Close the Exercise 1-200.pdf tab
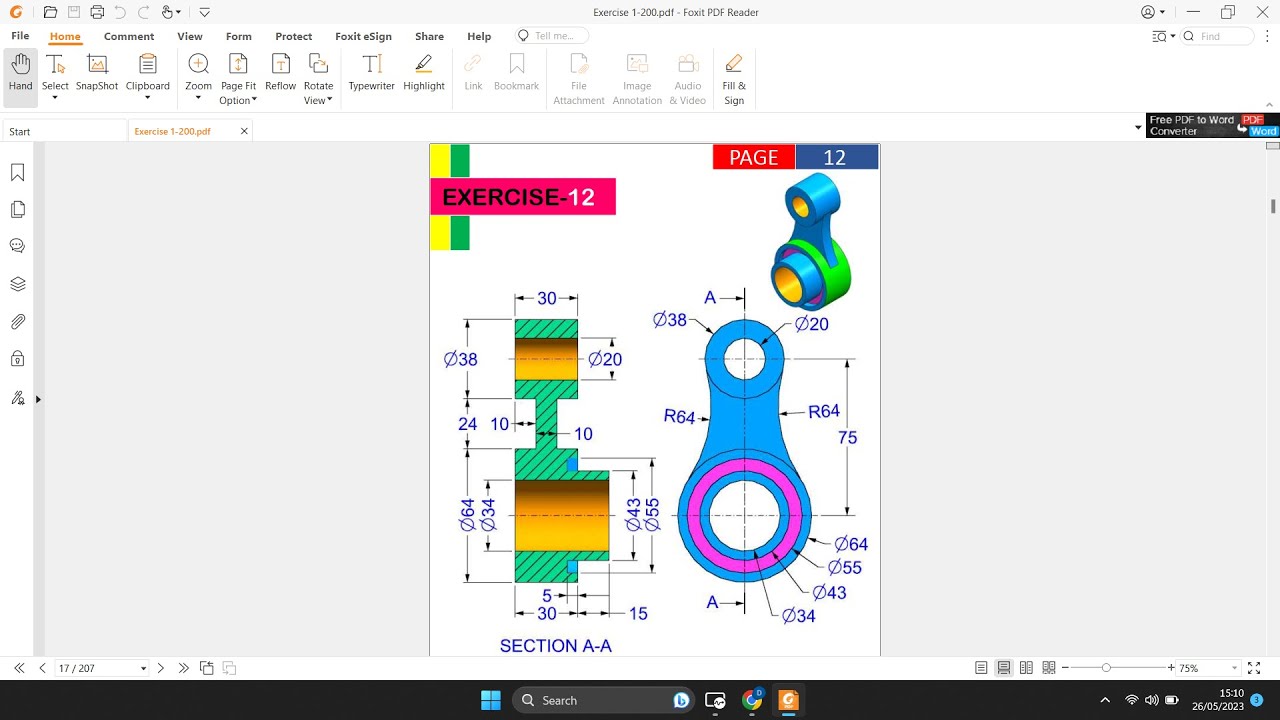 (x=244, y=131)
